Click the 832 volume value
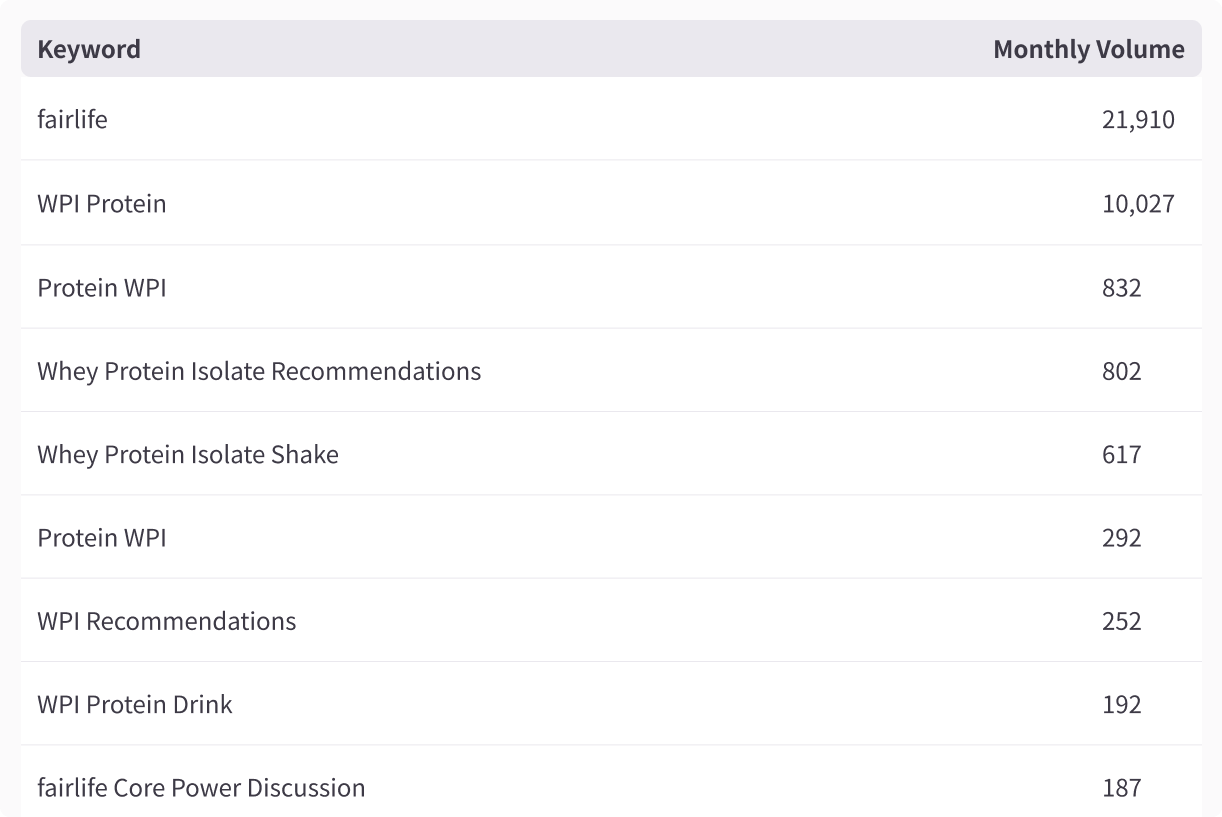The width and height of the screenshot is (1222, 817). (x=1121, y=287)
